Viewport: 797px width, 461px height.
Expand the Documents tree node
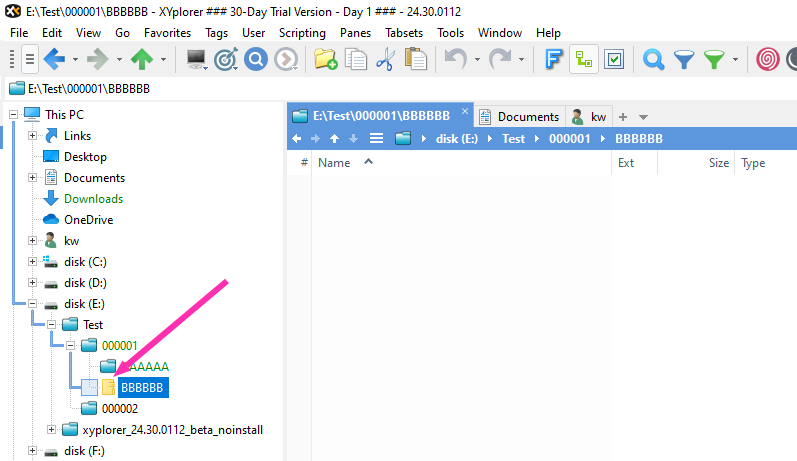coord(33,177)
